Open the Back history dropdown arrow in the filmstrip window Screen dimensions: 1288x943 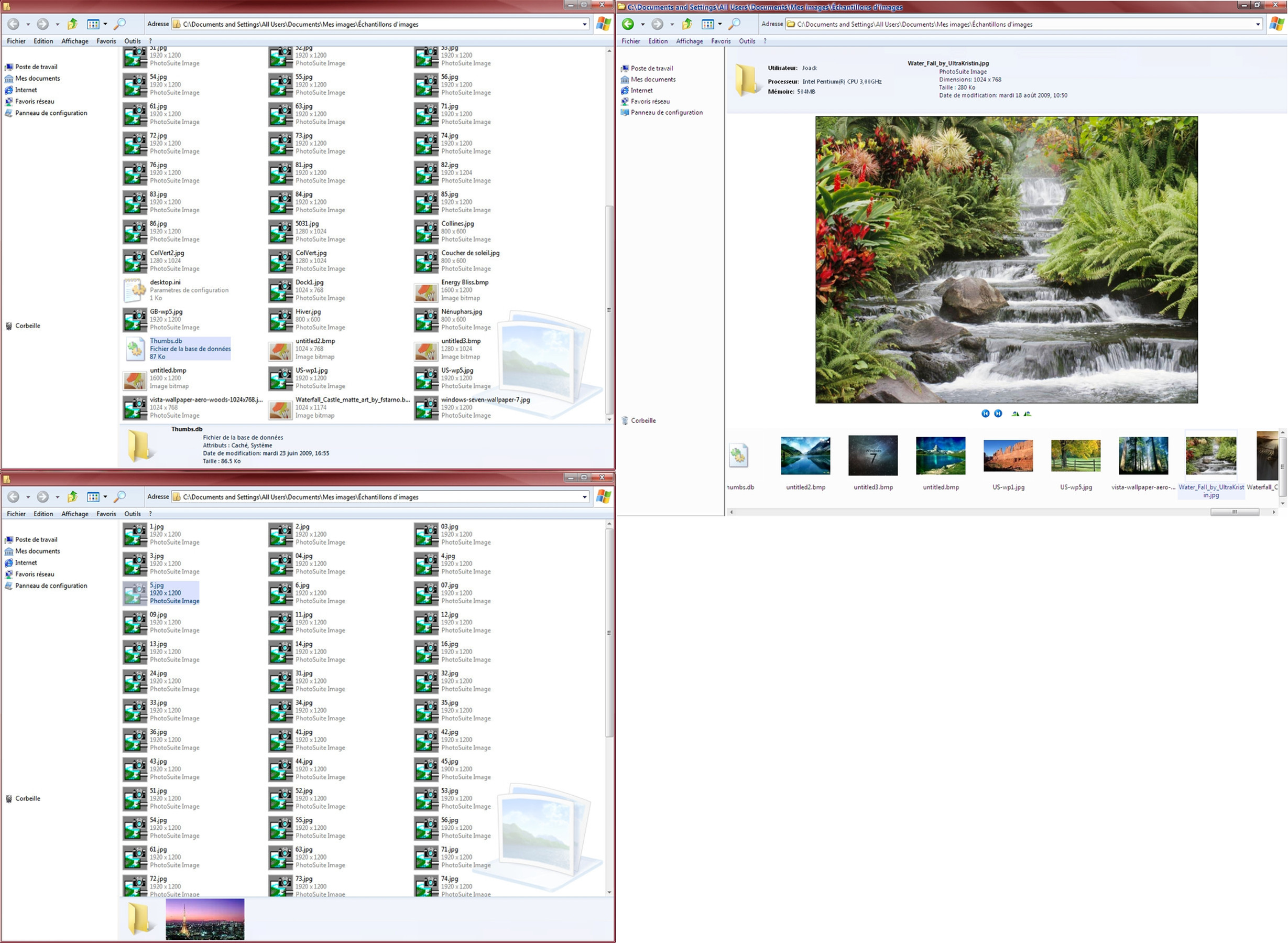(642, 24)
